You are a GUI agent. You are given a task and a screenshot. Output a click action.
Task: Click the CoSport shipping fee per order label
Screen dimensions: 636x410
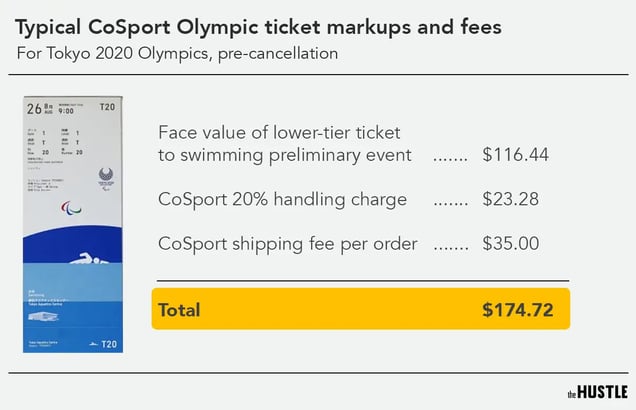click(288, 244)
